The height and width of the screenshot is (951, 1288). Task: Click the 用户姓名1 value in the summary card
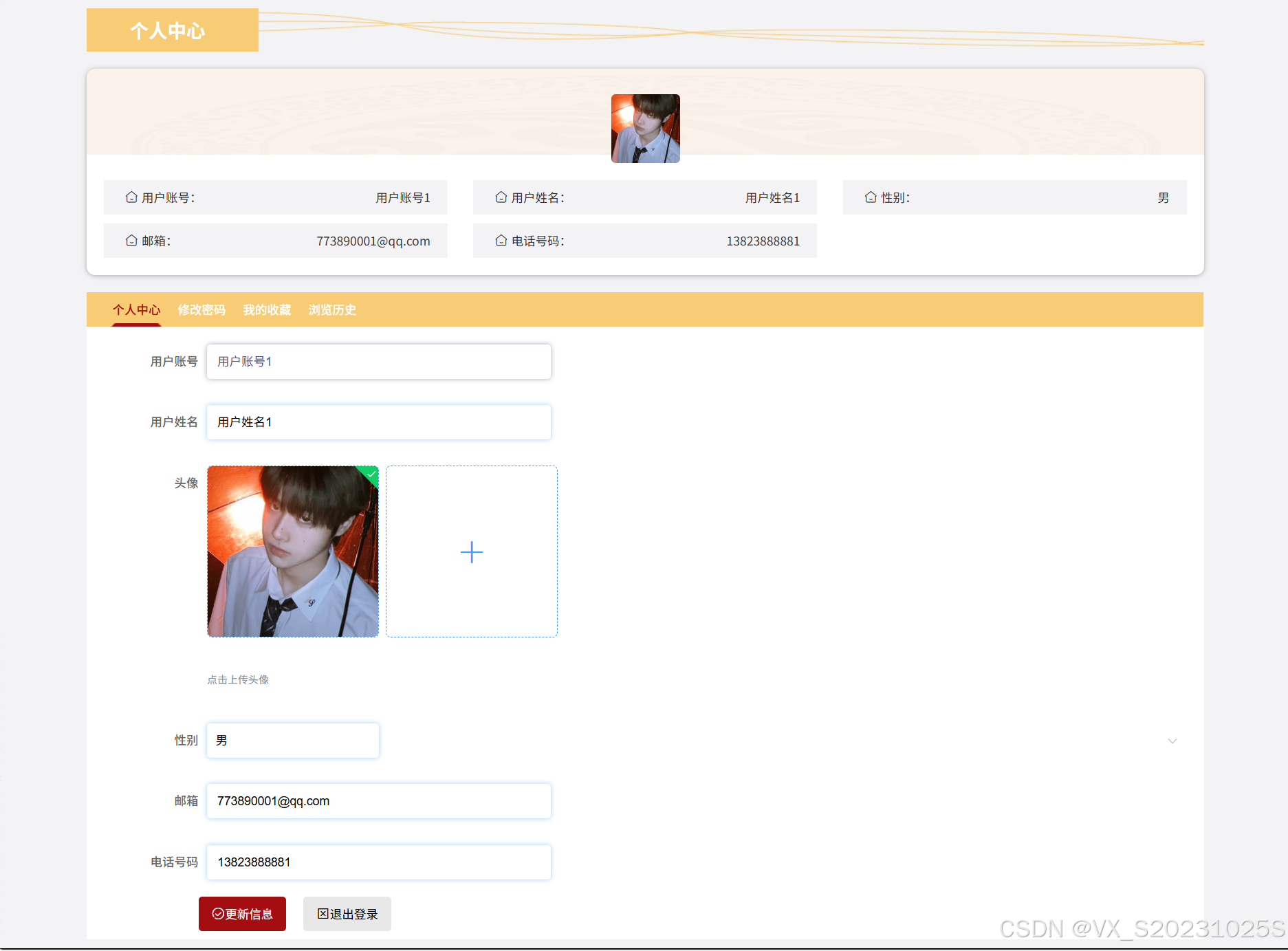click(x=773, y=198)
